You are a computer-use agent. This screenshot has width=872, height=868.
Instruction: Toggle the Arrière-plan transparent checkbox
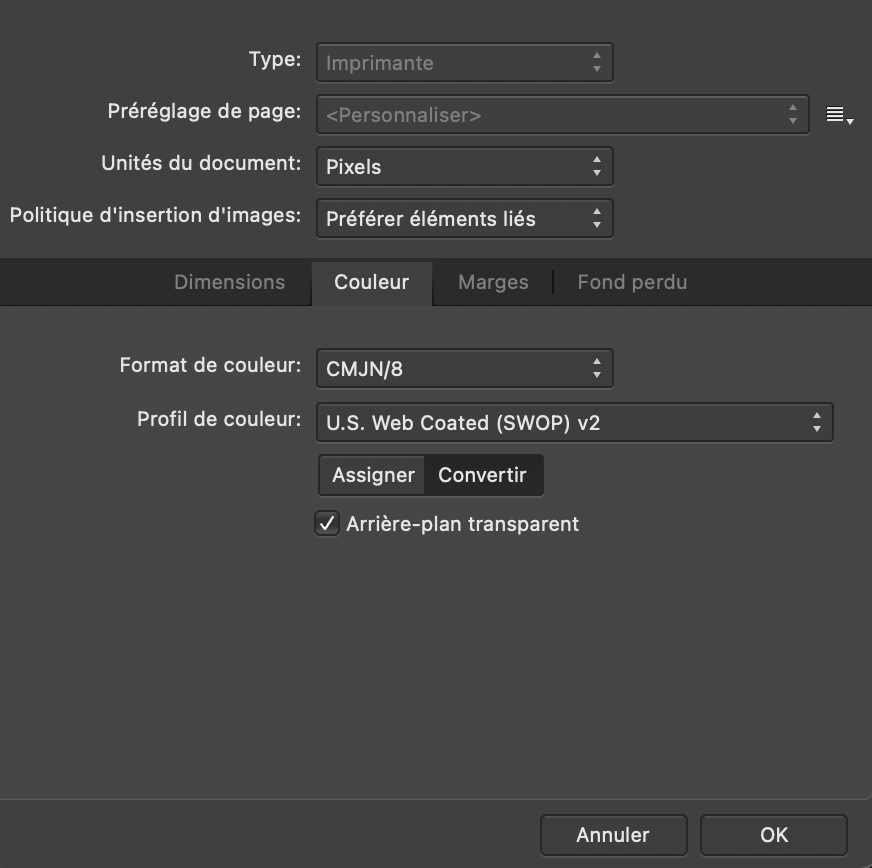(327, 524)
